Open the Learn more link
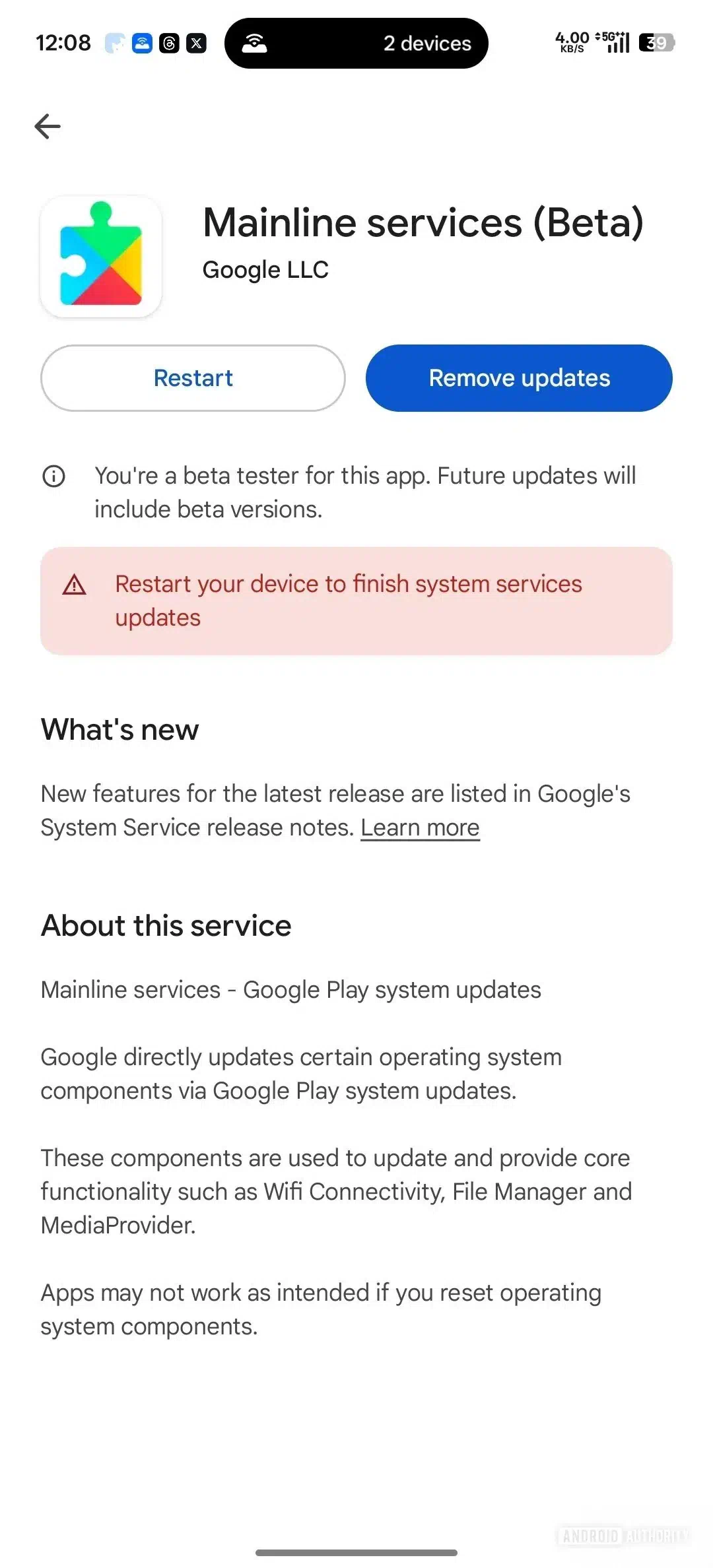 pos(420,828)
